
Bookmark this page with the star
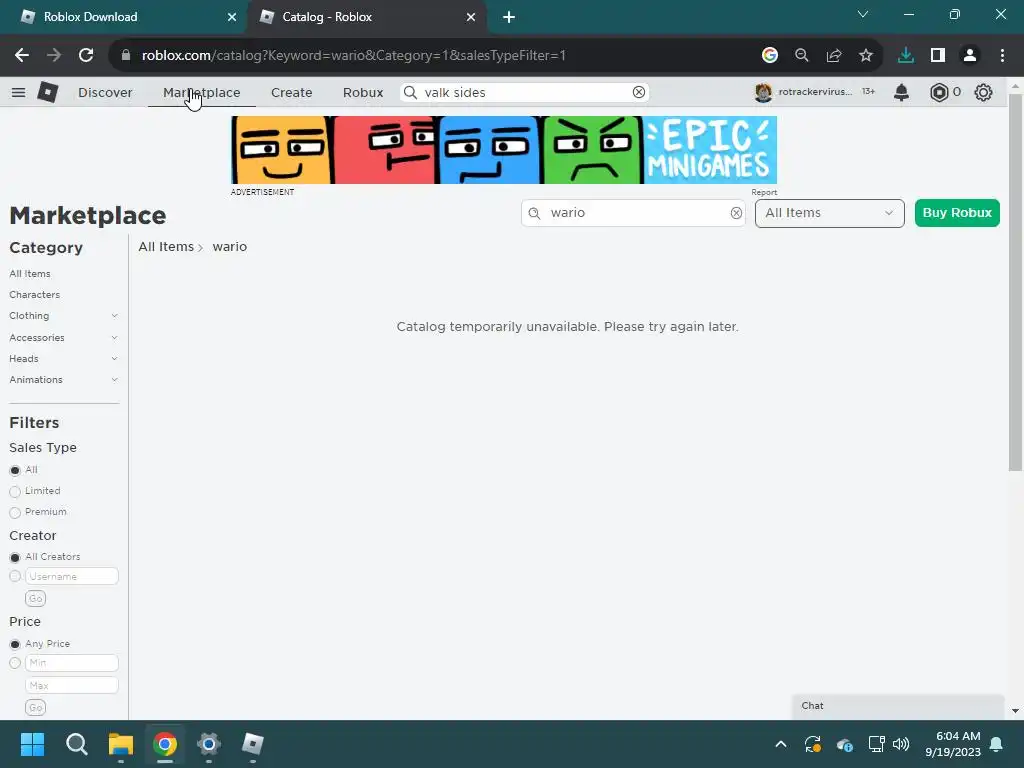[865, 56]
